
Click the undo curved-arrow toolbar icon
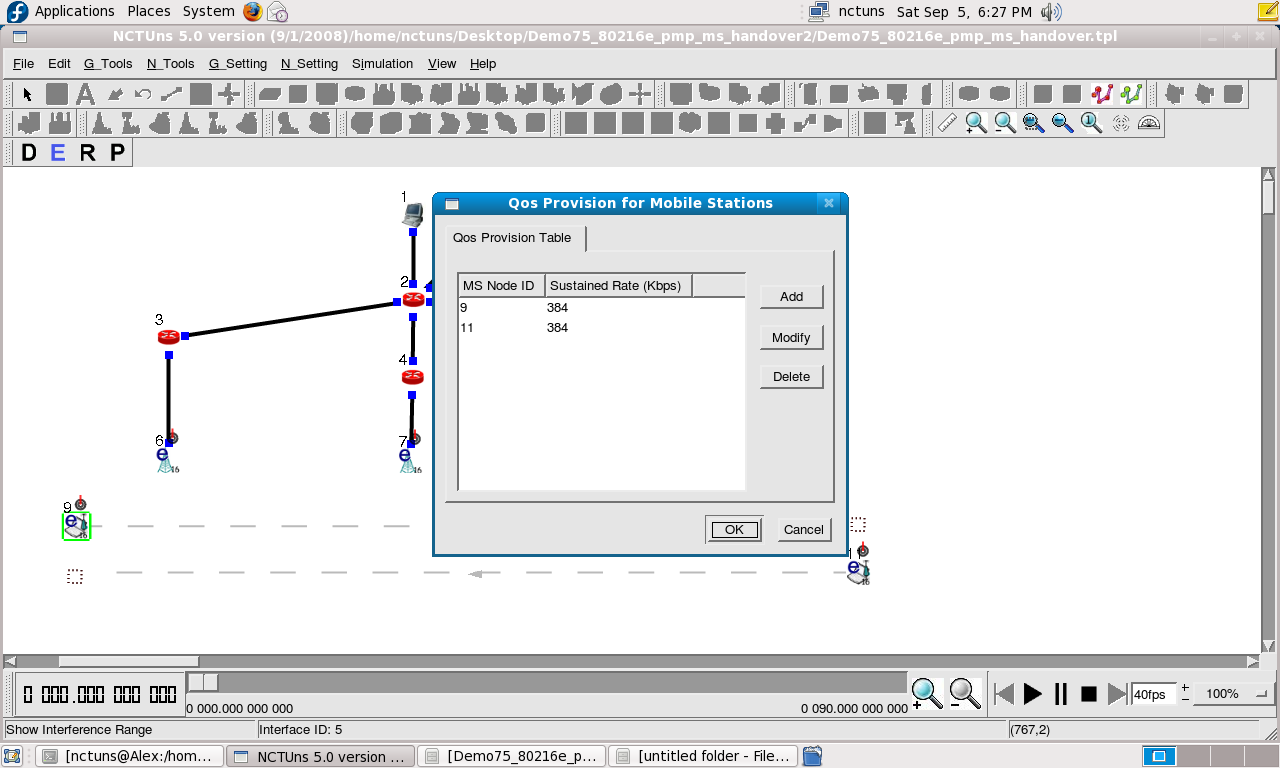[143, 94]
